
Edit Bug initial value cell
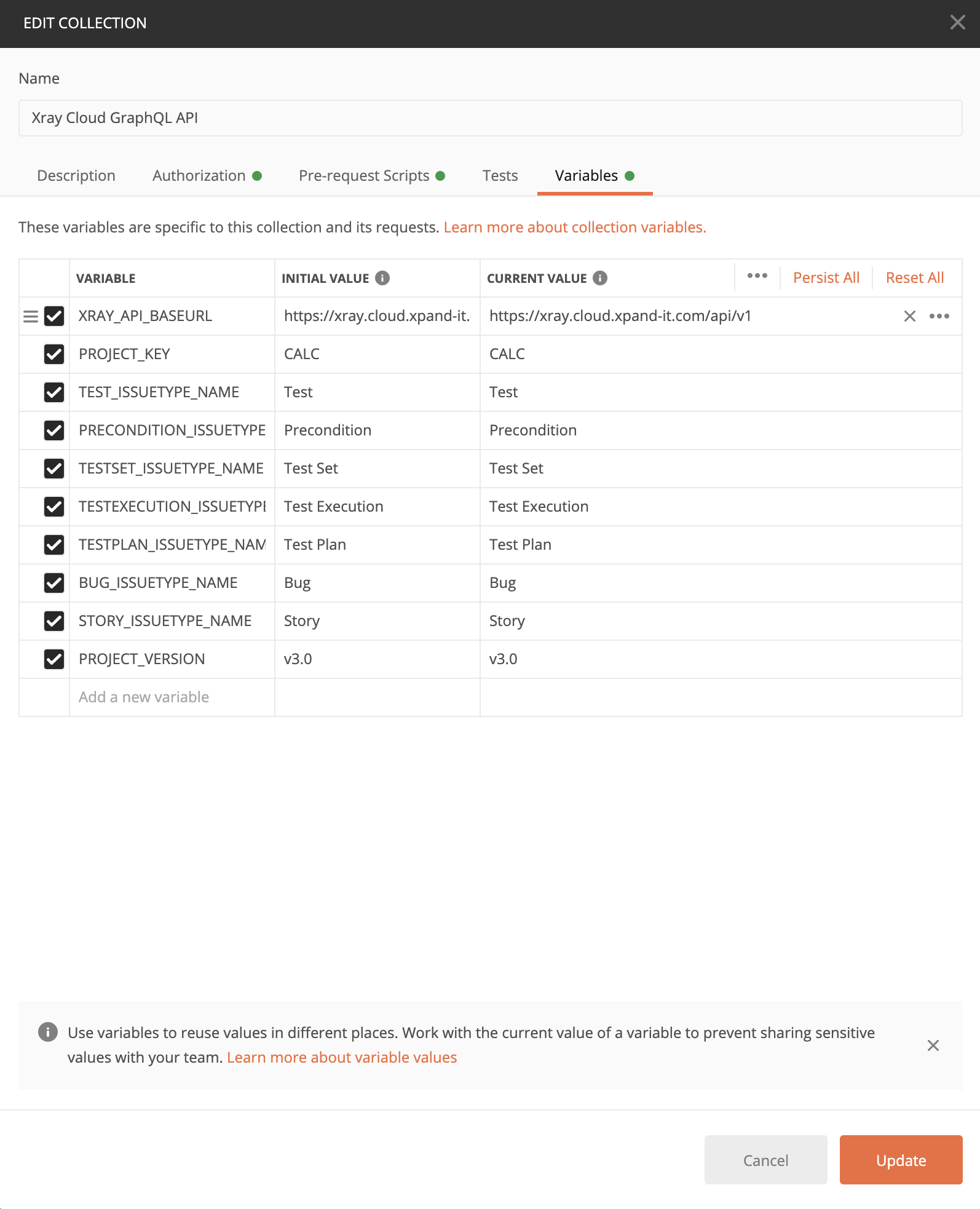[x=377, y=583]
